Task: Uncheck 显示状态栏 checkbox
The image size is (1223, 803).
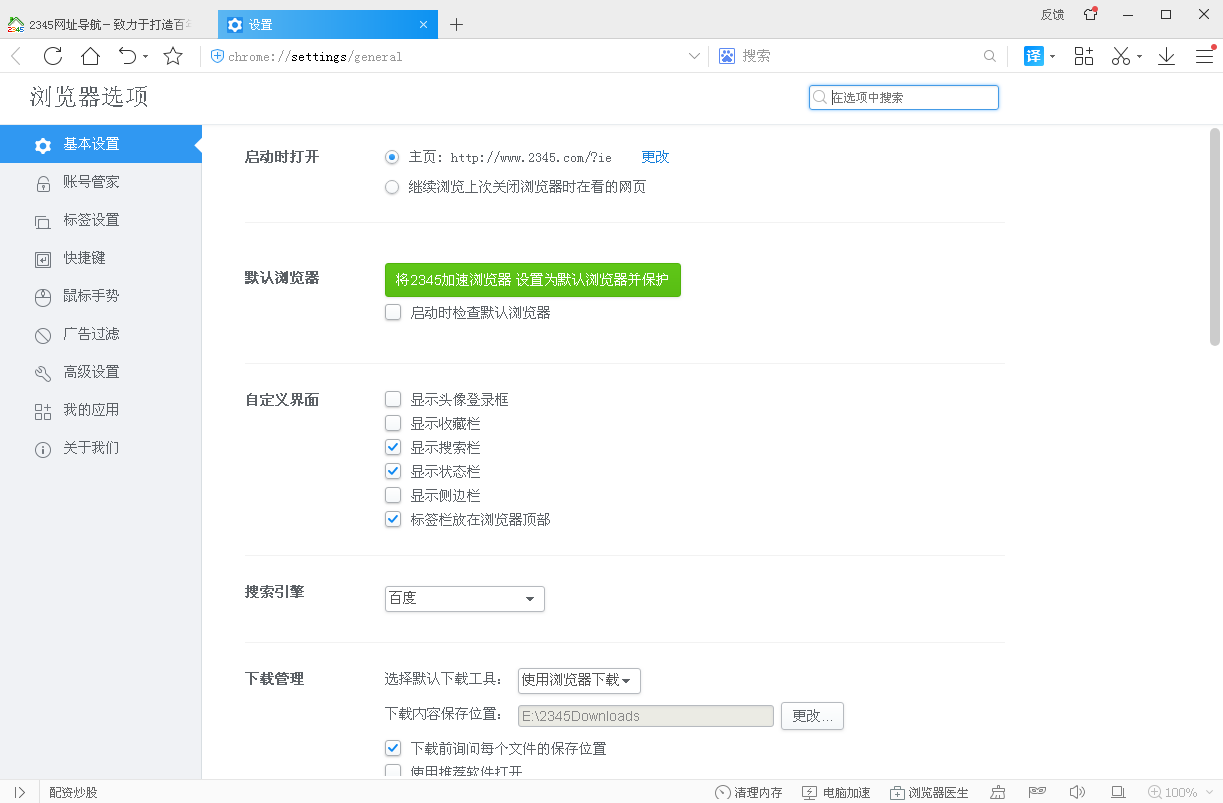Action: coord(393,472)
